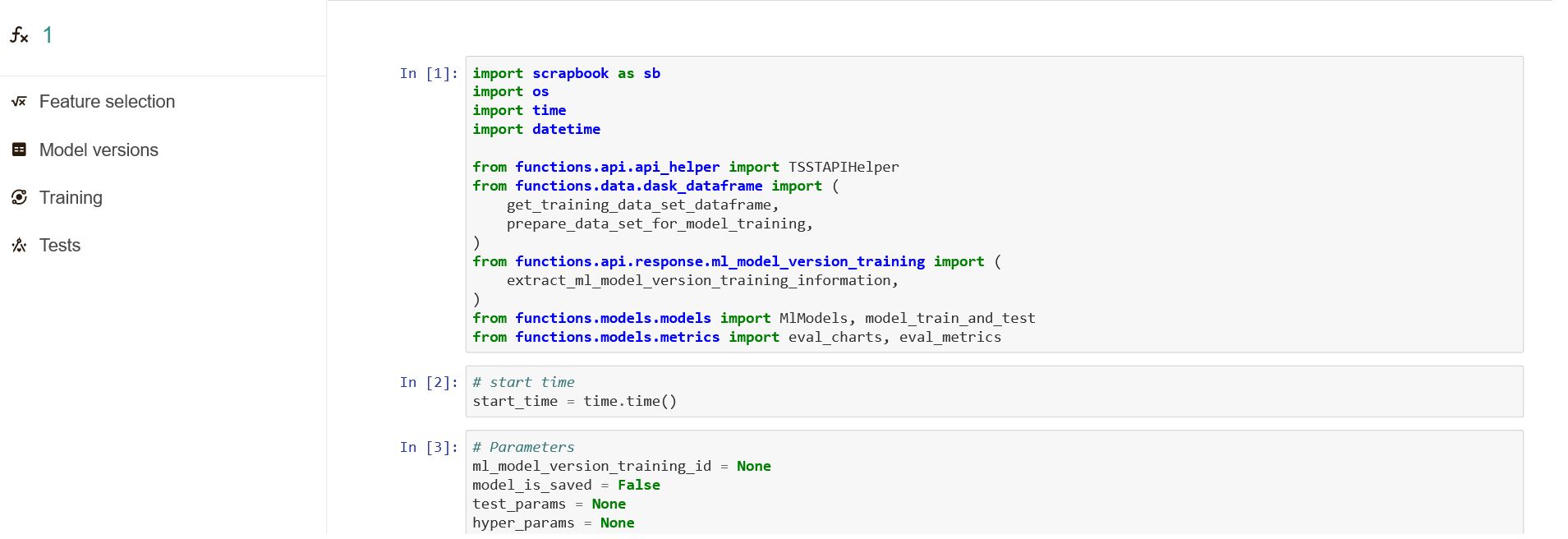Click 'get_training_data_set_dataframe,' text
The image size is (1568, 539).
(x=643, y=205)
